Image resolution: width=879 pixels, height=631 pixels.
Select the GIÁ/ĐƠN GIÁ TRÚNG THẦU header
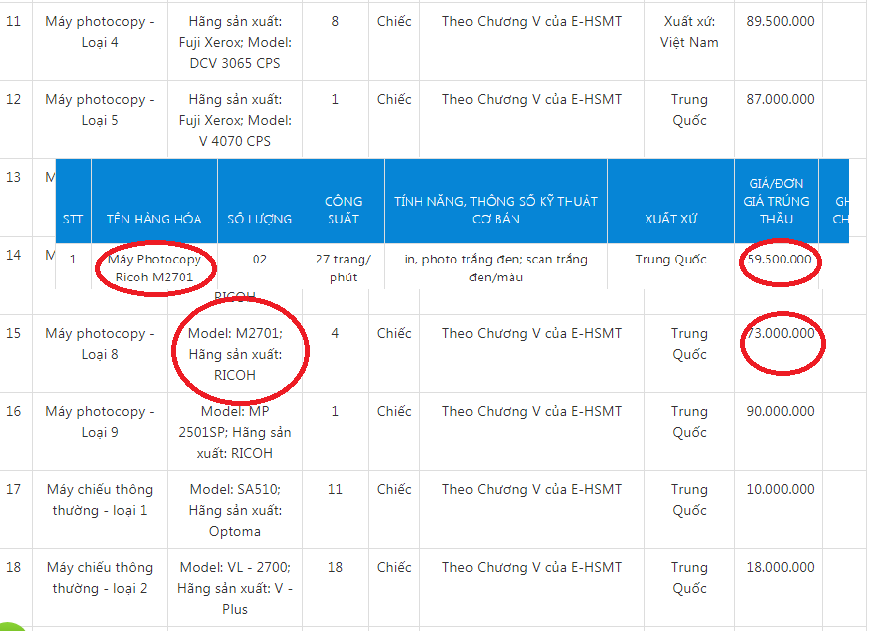pyautogui.click(x=775, y=201)
